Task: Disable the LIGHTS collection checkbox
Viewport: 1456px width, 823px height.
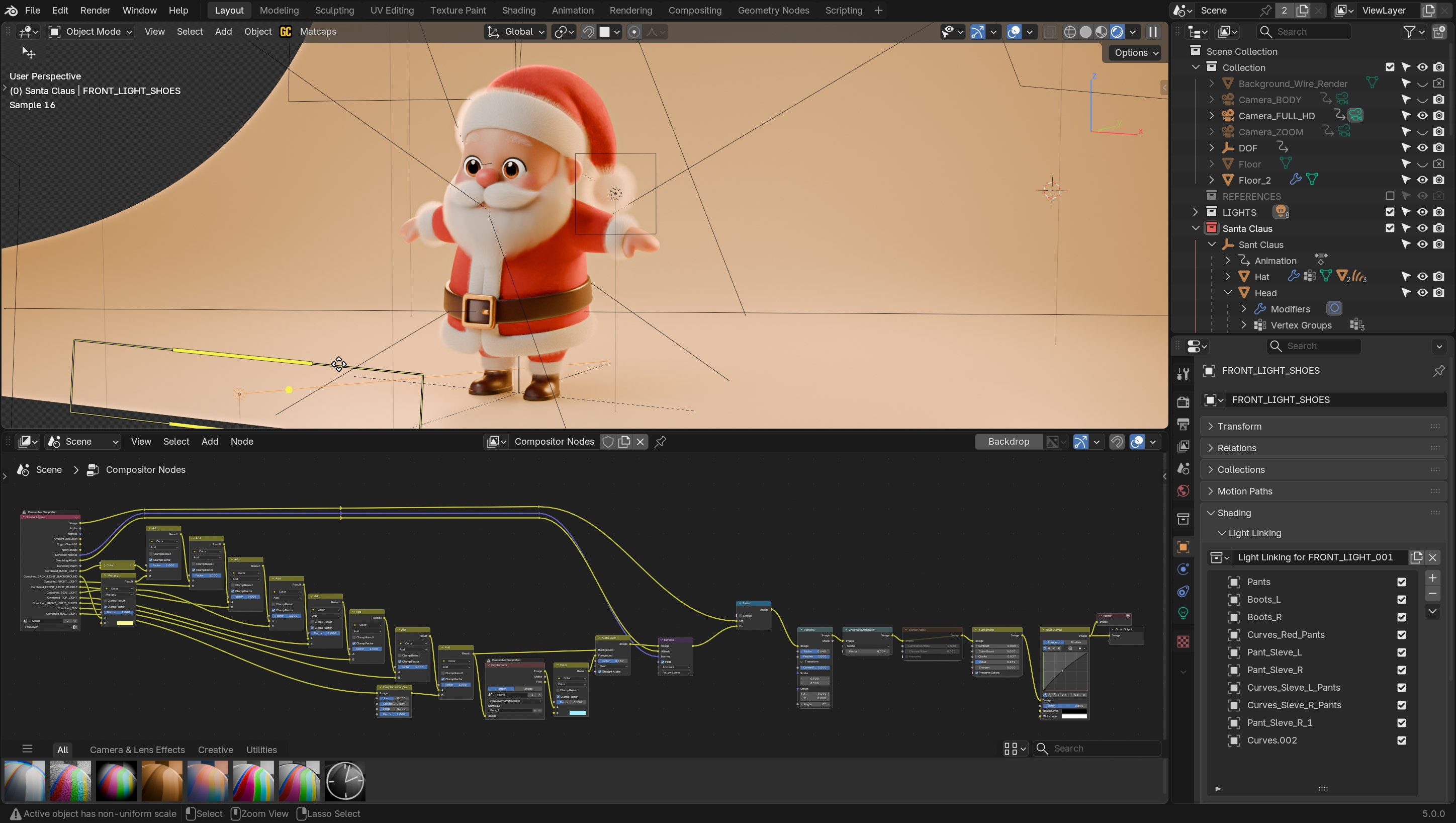Action: coord(1390,212)
